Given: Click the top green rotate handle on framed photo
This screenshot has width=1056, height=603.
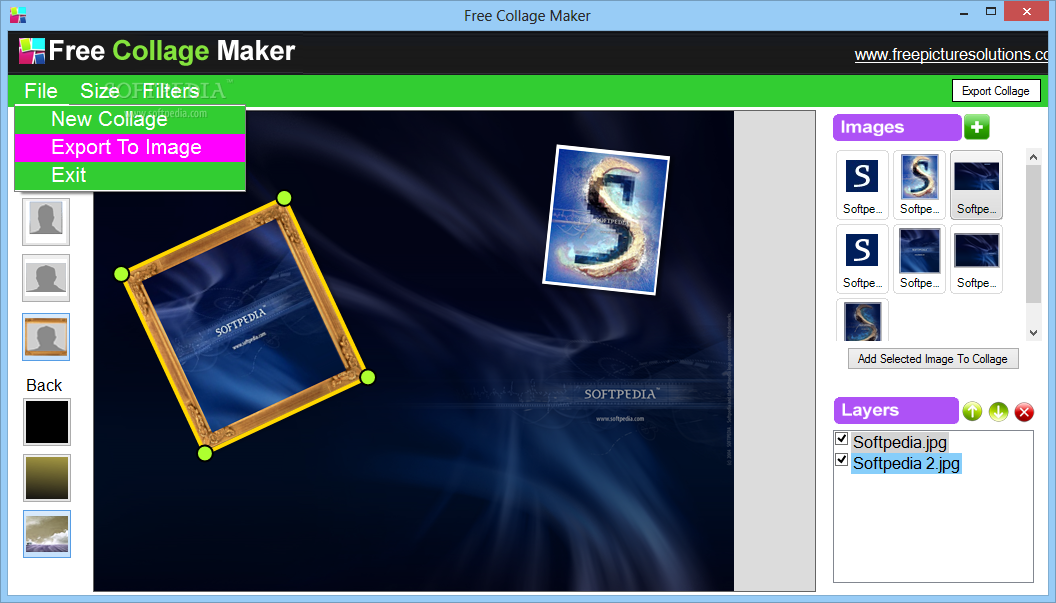Looking at the screenshot, I should click(284, 198).
